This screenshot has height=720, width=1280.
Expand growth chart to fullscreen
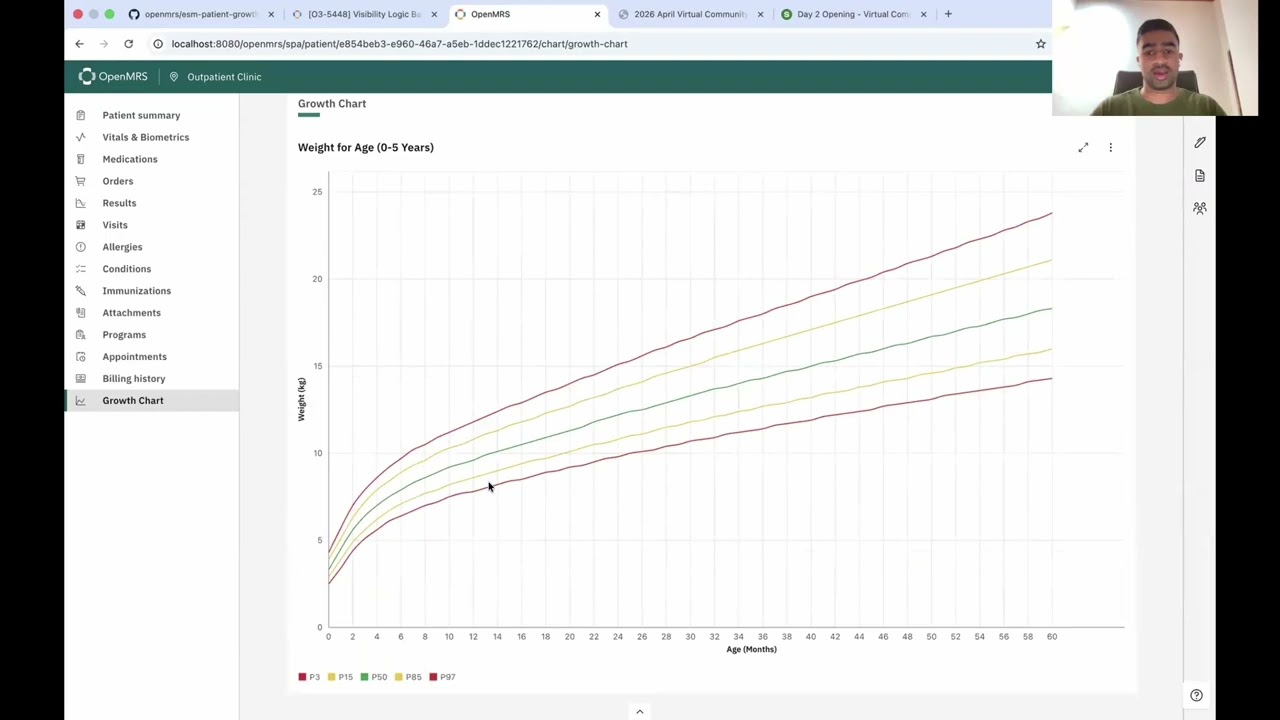[1083, 148]
